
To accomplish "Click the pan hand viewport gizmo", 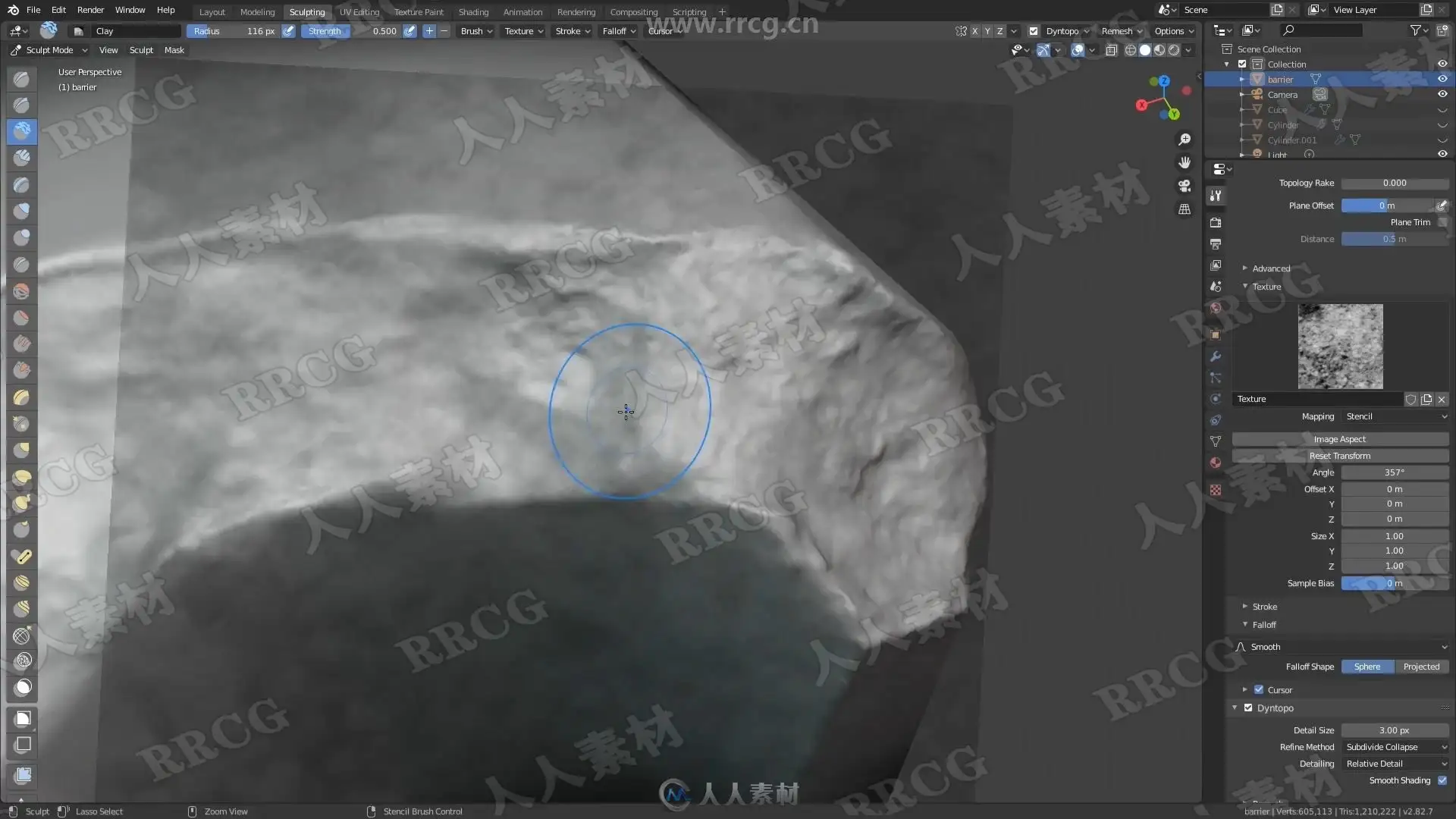I will 1184,162.
